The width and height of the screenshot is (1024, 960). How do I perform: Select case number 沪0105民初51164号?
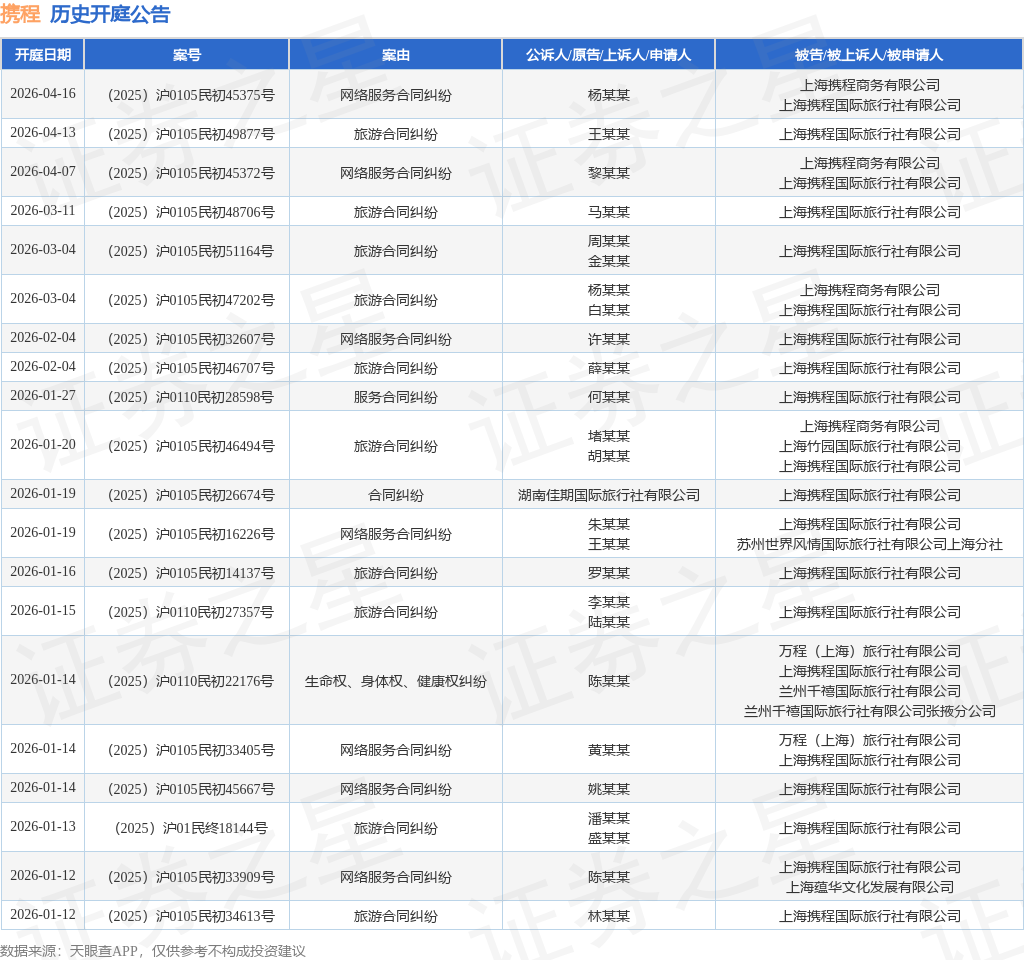tap(191, 251)
